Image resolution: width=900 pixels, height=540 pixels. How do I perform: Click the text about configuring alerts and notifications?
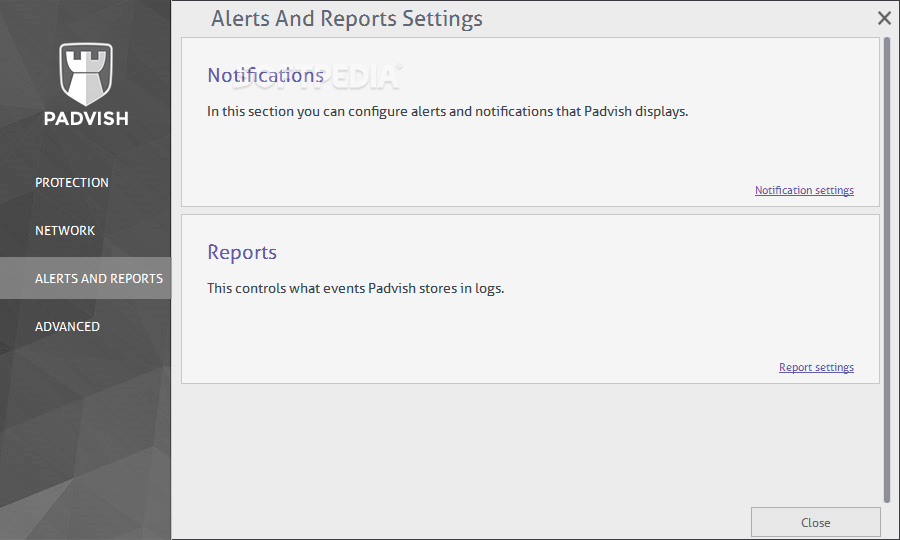coord(448,111)
